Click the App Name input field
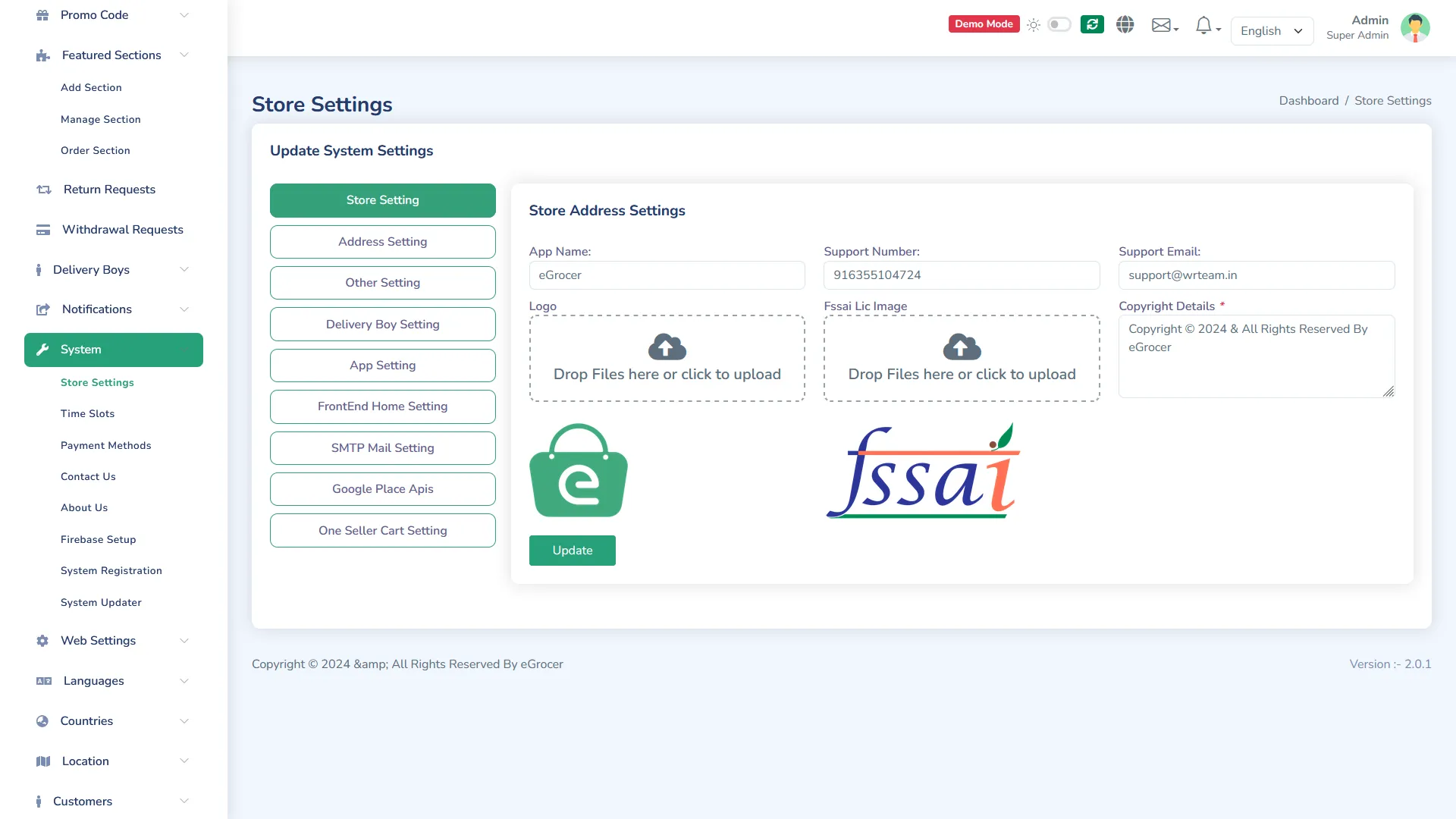This screenshot has width=1456, height=819. tap(667, 275)
